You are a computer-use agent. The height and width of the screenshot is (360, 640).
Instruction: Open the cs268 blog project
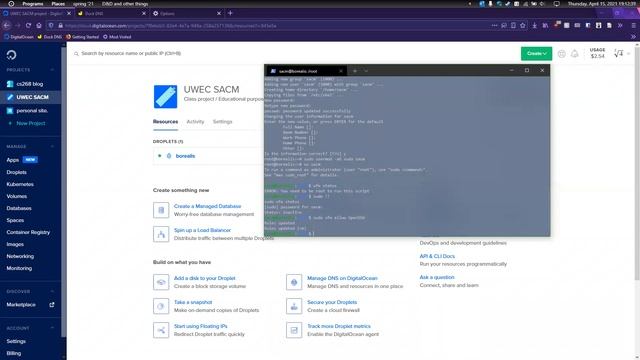point(29,84)
